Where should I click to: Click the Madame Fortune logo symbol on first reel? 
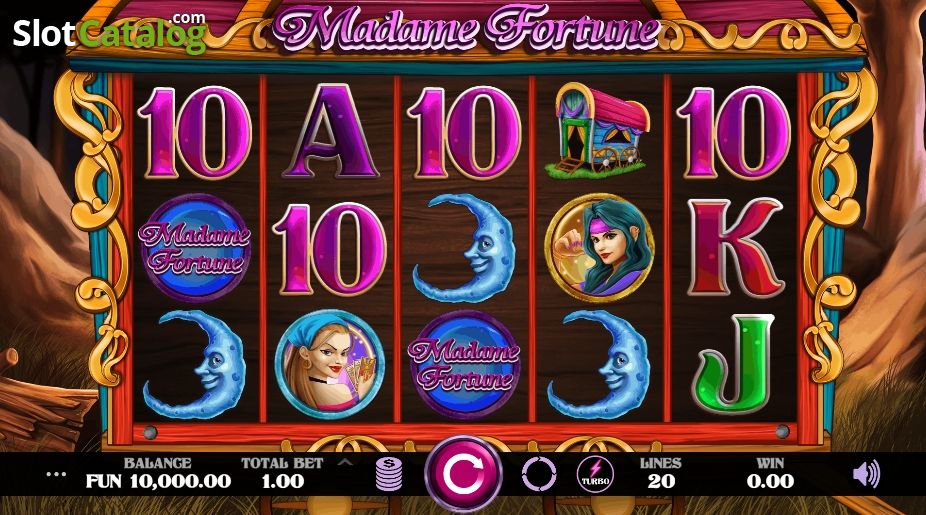coord(194,248)
